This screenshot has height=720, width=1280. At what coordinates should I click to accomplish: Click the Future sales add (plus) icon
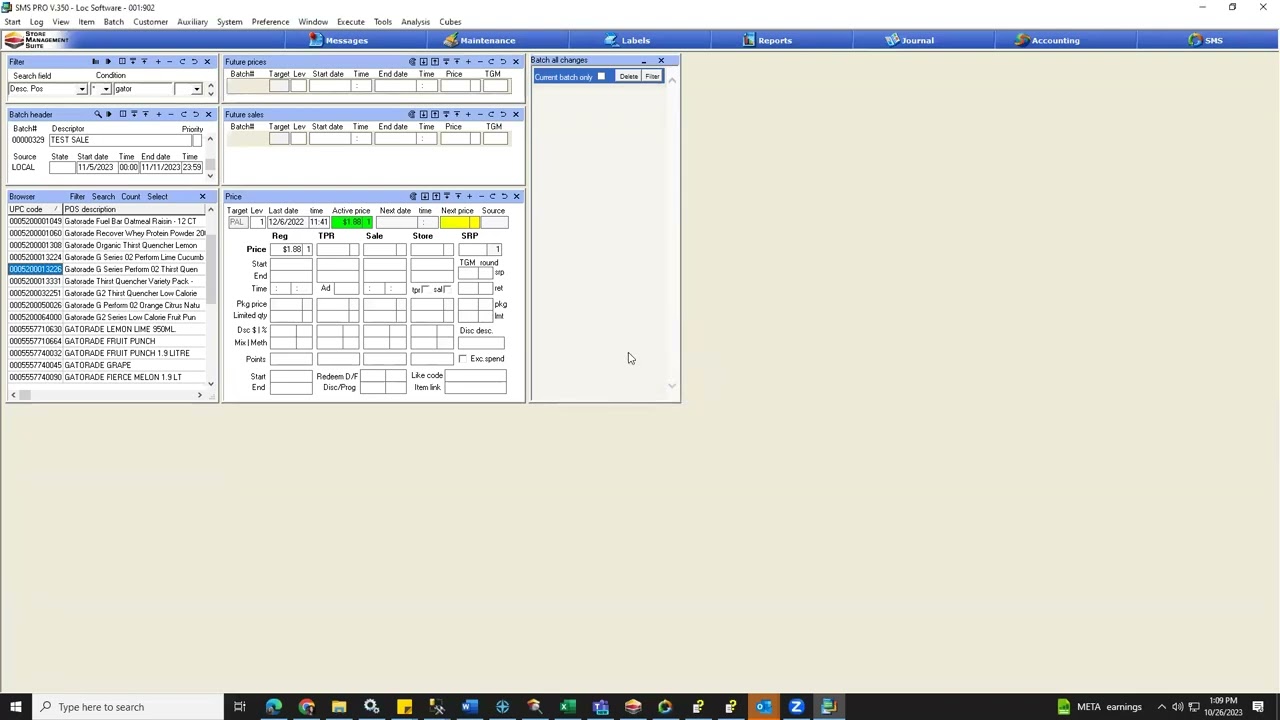[x=467, y=114]
